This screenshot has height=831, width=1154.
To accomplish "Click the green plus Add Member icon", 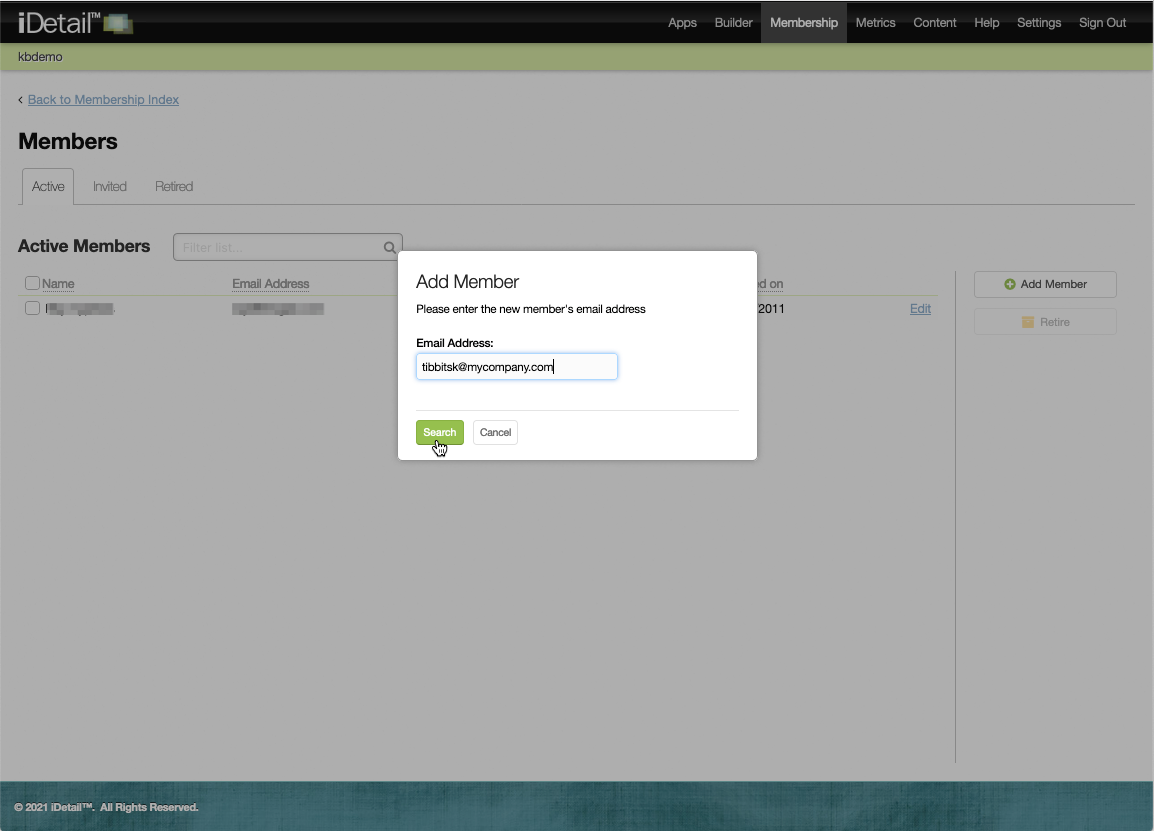I will coord(1010,285).
